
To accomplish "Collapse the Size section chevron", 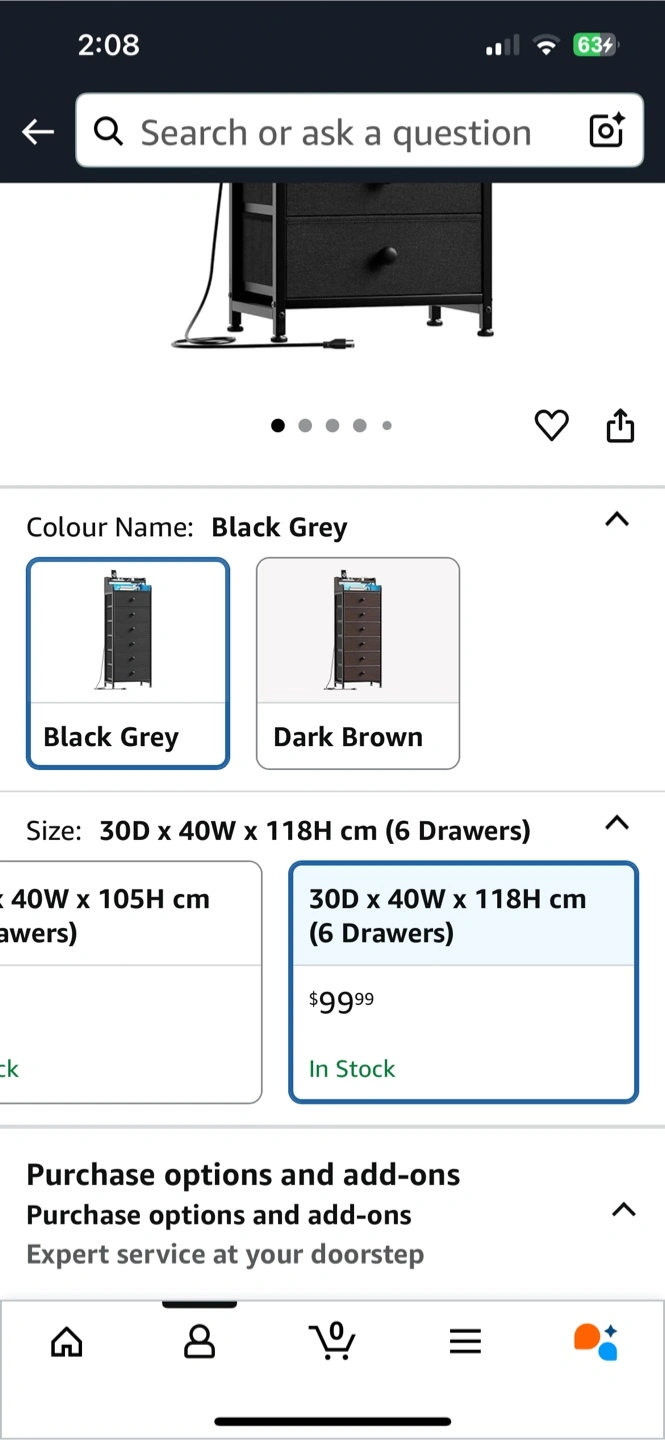I will tap(617, 823).
